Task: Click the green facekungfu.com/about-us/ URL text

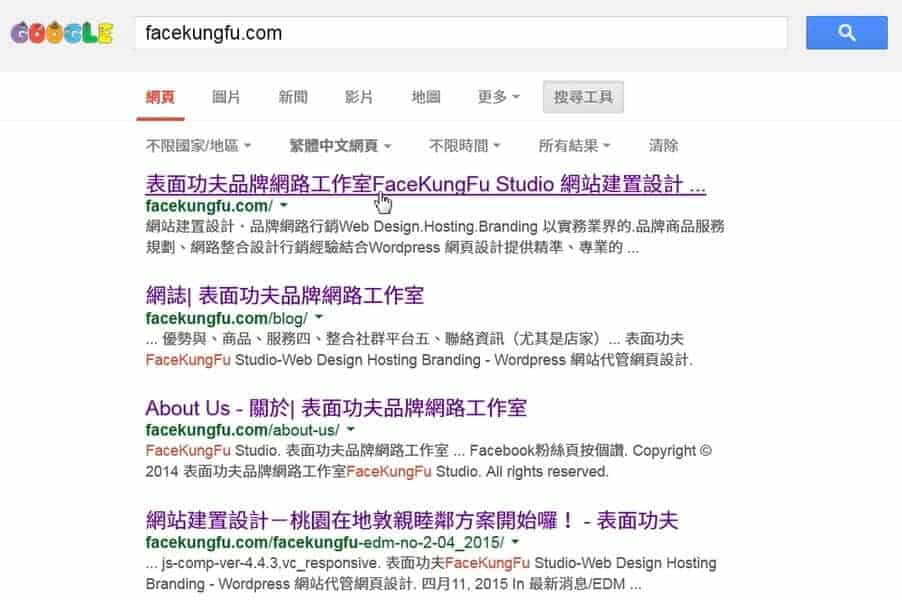Action: coord(242,430)
